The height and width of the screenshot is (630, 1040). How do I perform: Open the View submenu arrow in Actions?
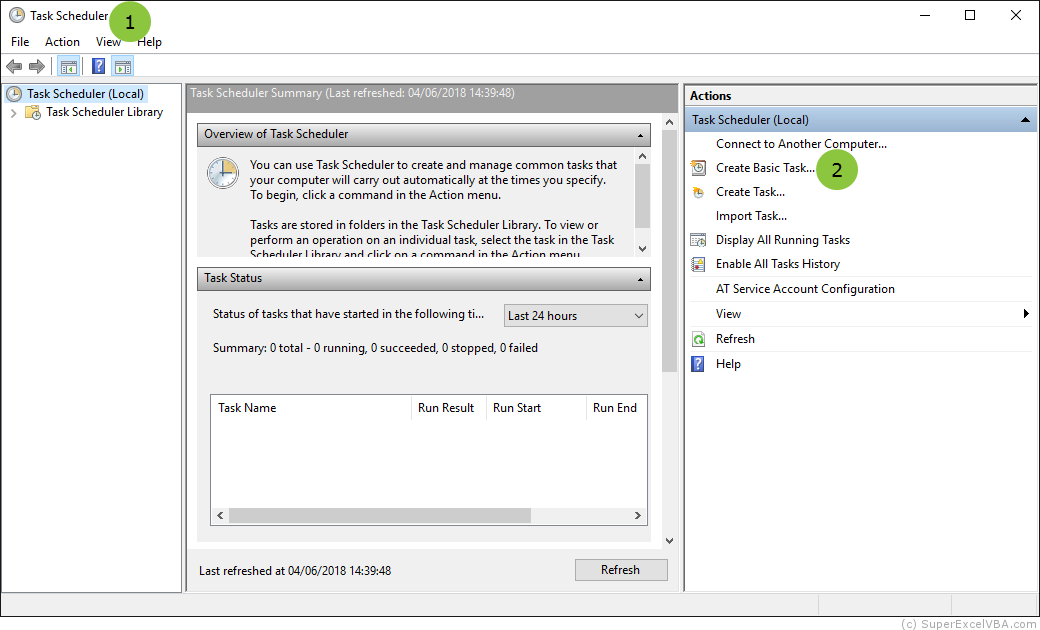coord(1027,314)
